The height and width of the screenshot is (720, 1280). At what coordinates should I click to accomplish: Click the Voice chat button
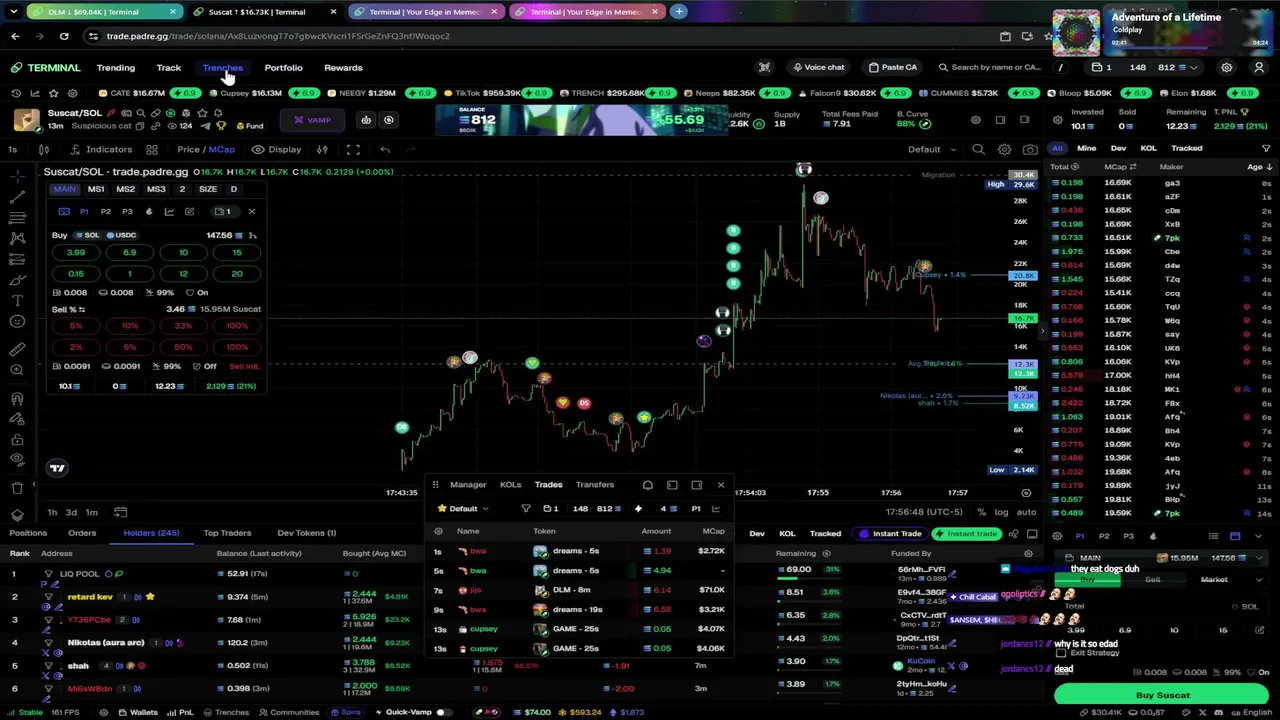pos(819,67)
